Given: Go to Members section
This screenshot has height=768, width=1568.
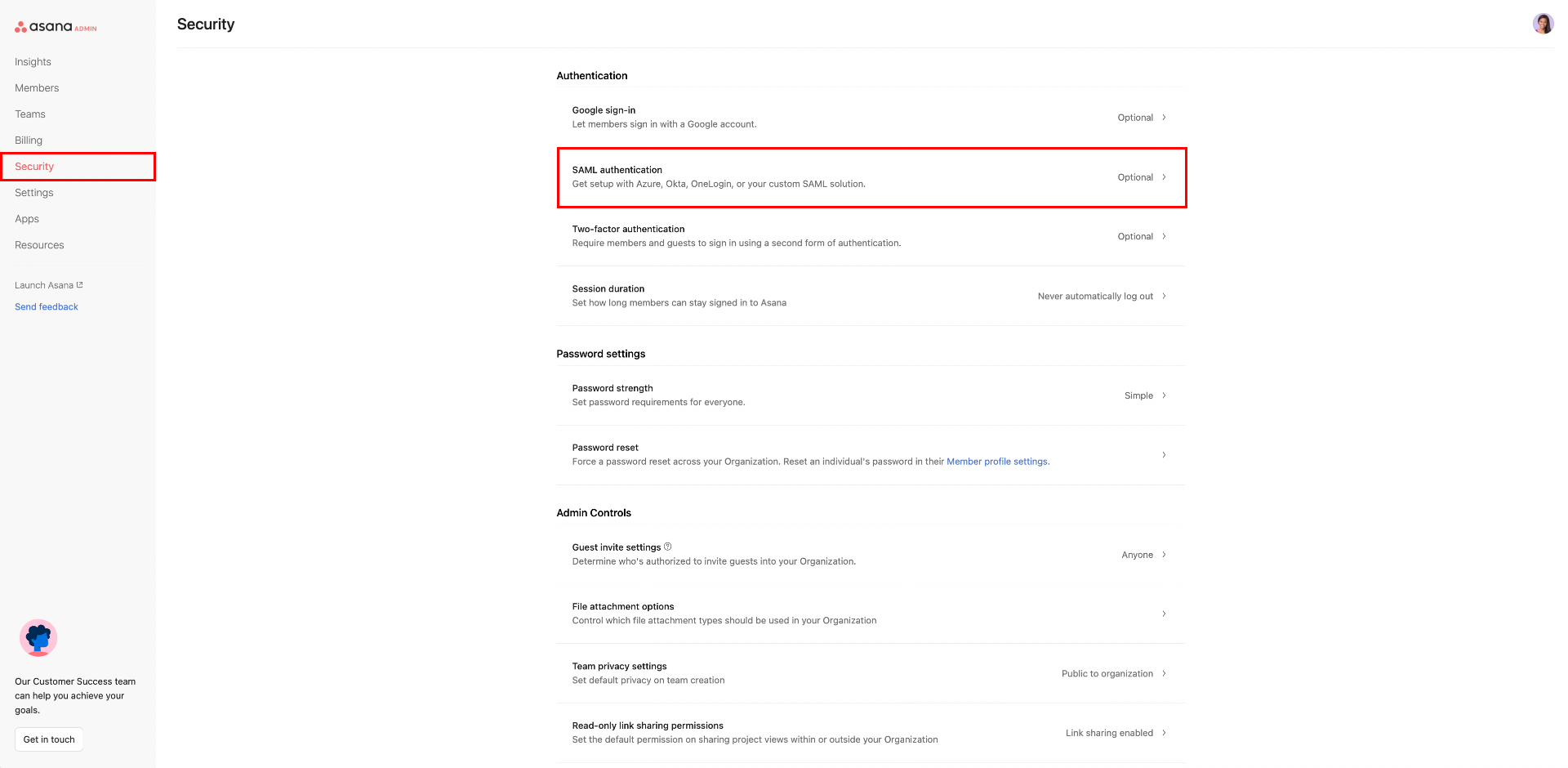Looking at the screenshot, I should tap(37, 88).
